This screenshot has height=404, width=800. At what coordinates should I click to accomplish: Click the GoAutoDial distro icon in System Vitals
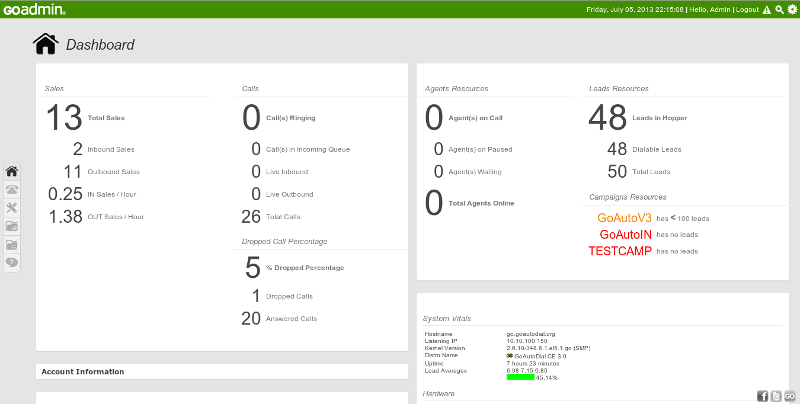tap(509, 356)
